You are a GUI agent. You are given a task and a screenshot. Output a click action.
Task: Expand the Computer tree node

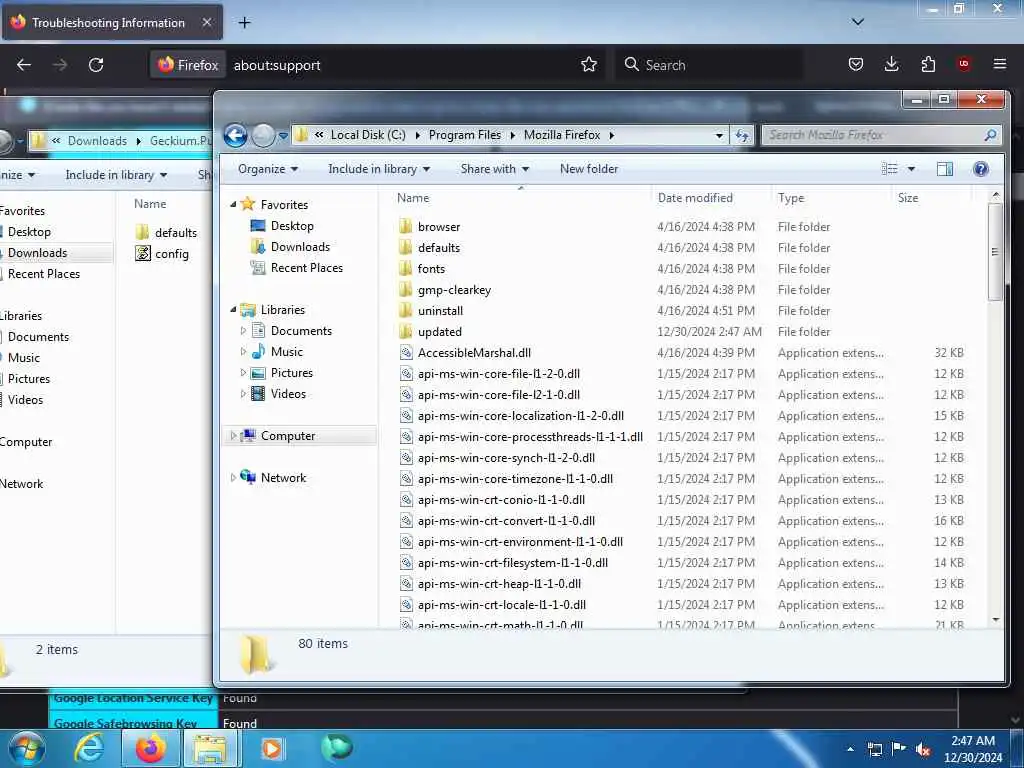click(233, 436)
